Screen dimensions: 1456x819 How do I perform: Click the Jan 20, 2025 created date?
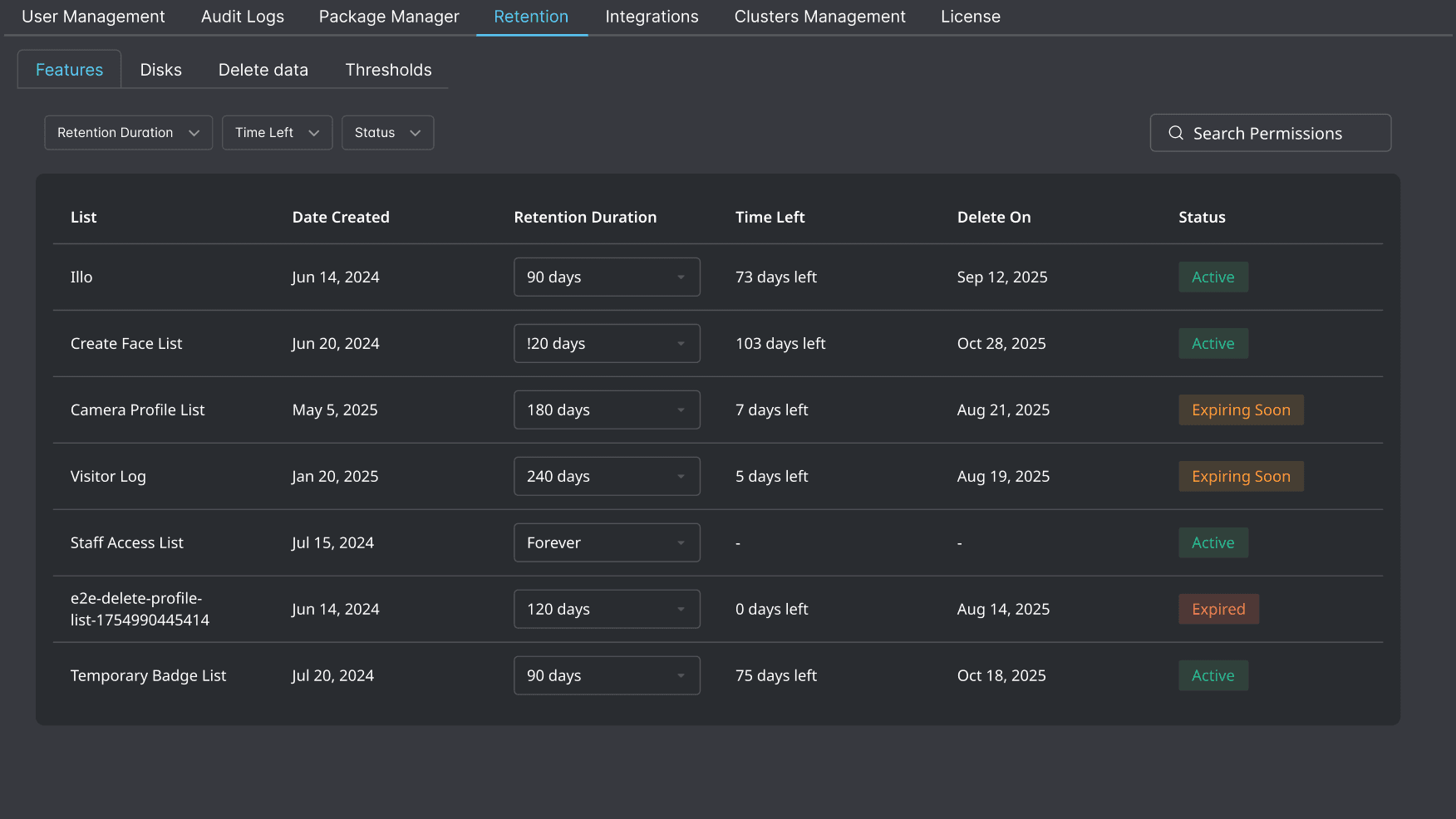point(335,476)
